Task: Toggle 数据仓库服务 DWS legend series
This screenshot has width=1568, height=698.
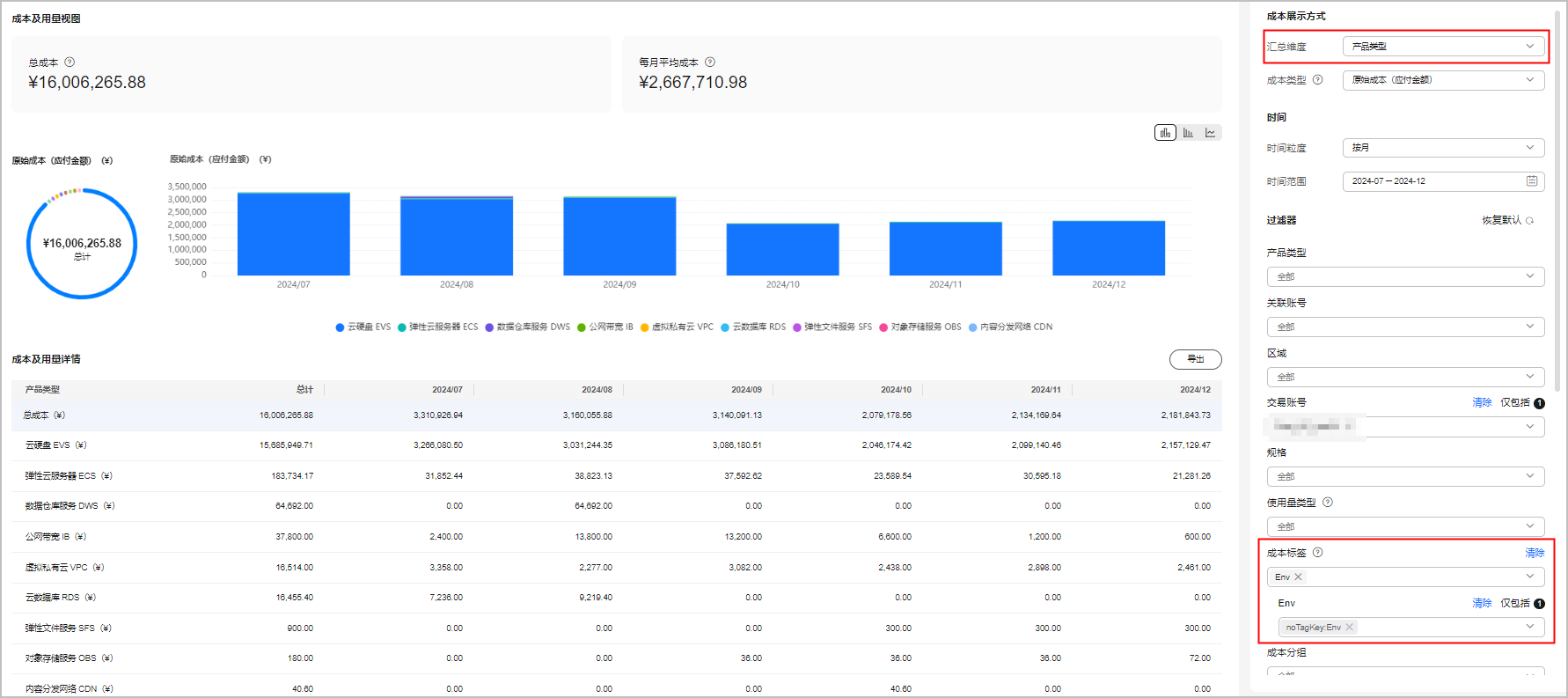Action: click(528, 327)
